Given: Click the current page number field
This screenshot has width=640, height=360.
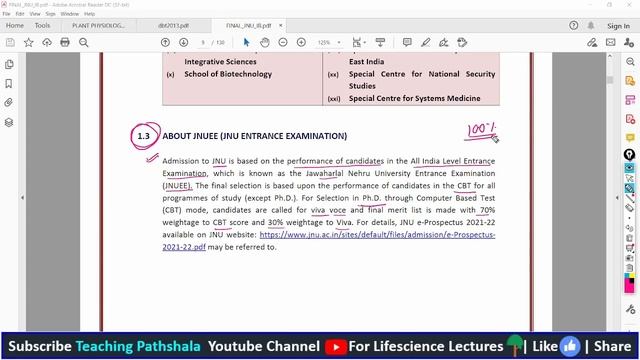Looking at the screenshot, I should coord(203,42).
